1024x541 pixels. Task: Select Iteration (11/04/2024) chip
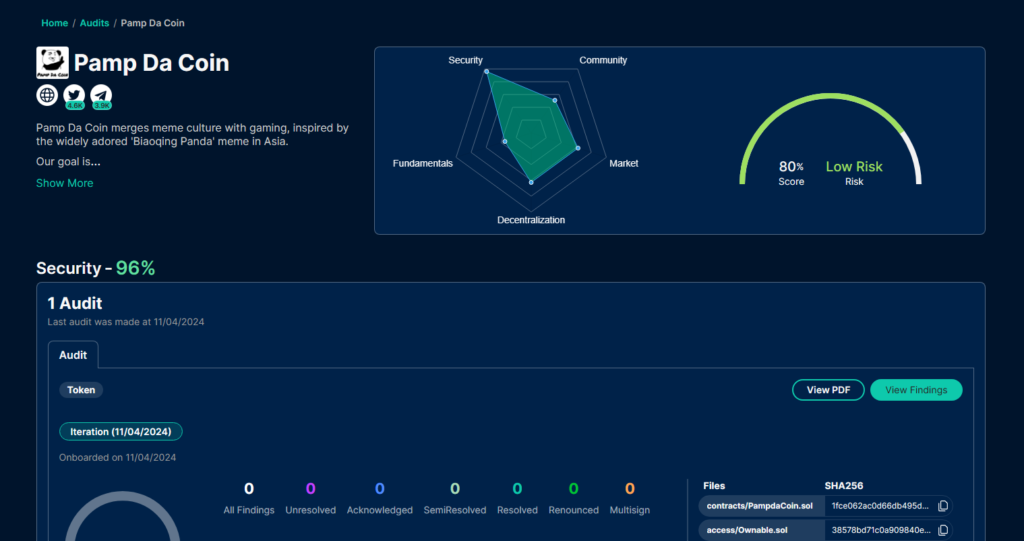coord(121,432)
